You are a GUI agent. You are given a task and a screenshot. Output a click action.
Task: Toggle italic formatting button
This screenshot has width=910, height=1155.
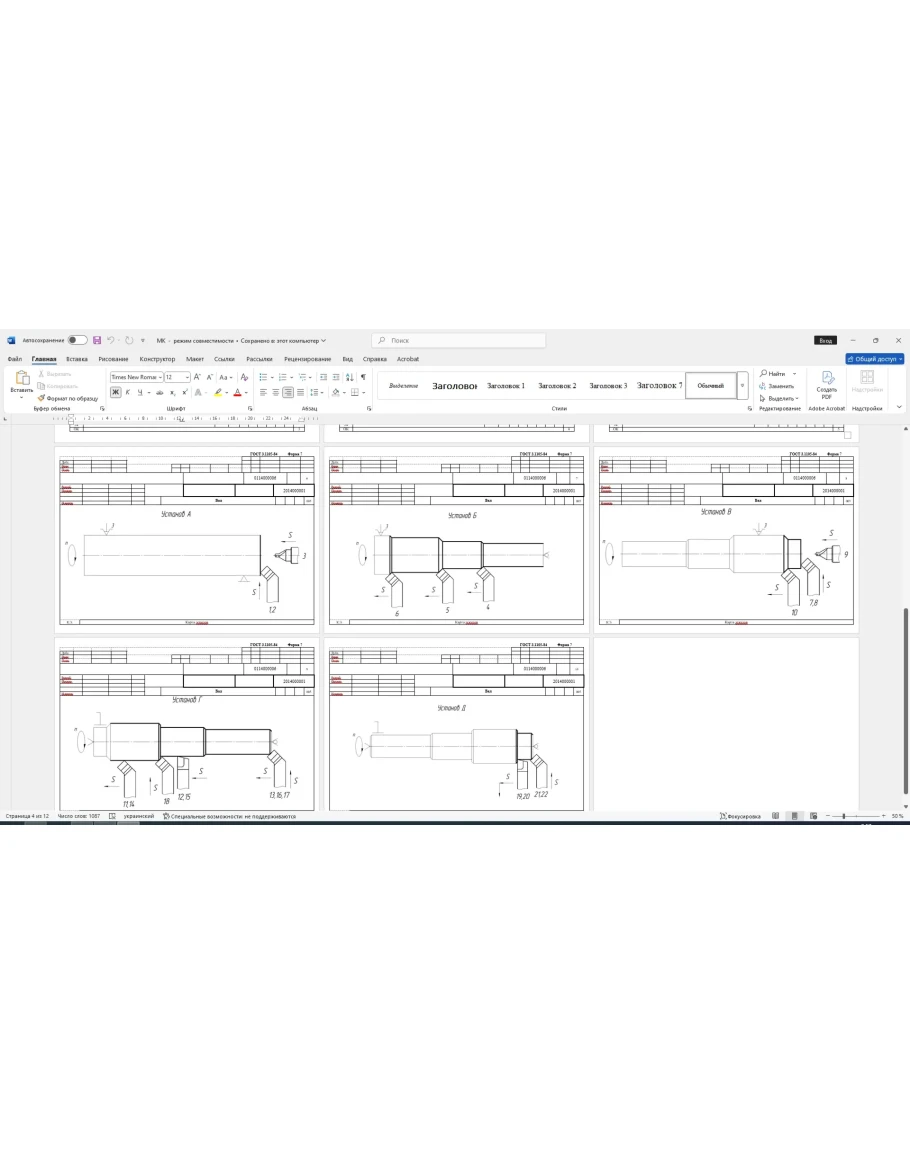pyautogui.click(x=127, y=393)
